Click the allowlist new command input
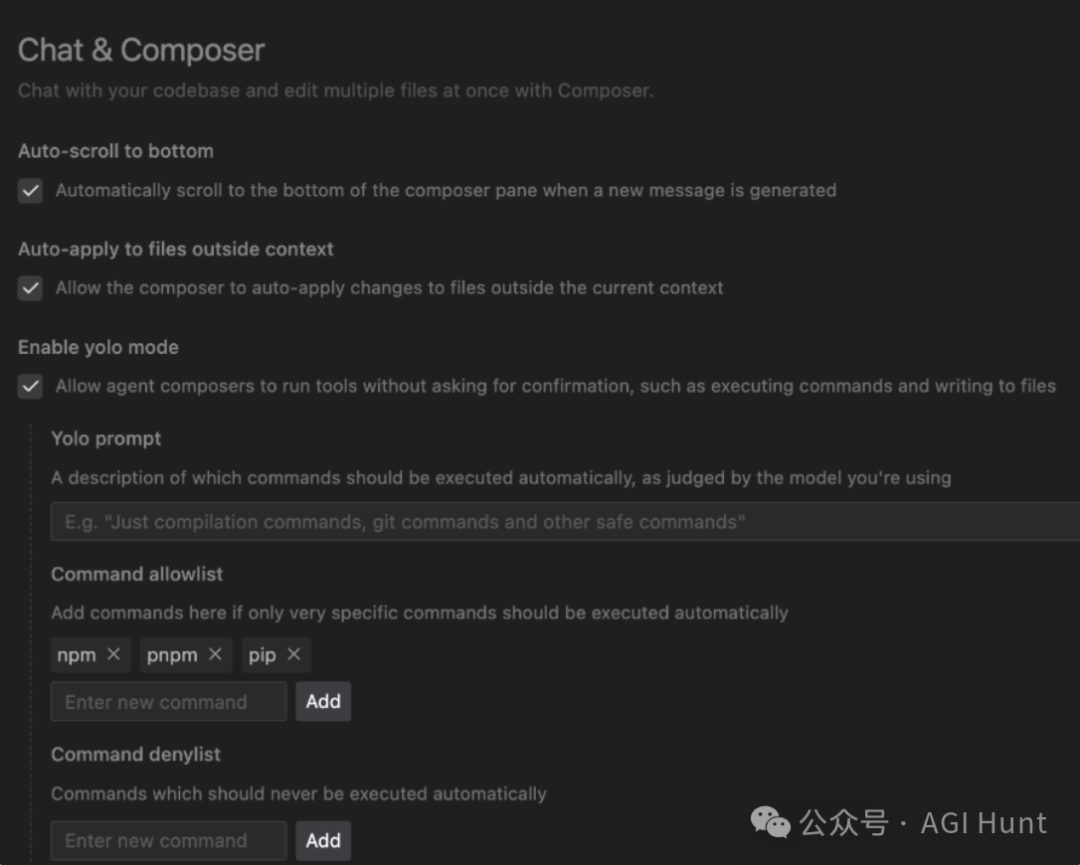This screenshot has height=865, width=1080. pyautogui.click(x=168, y=702)
